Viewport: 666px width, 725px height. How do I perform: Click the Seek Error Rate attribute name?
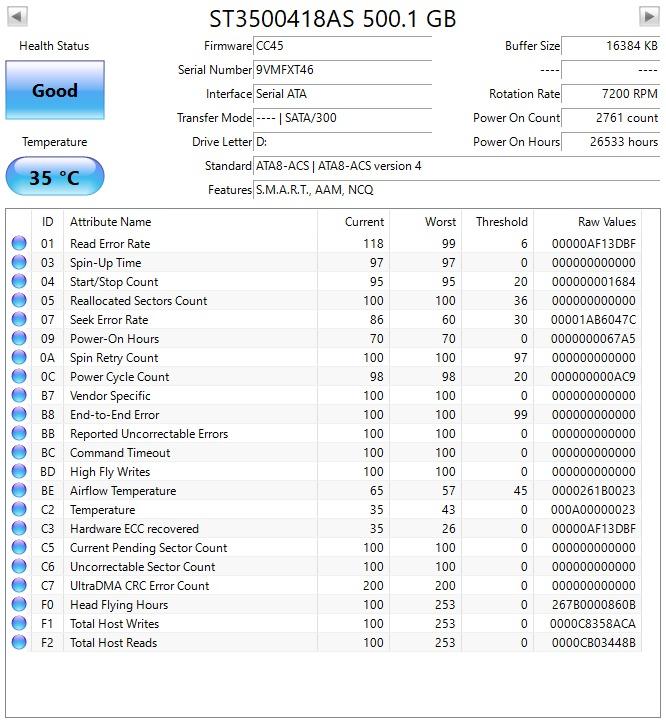click(109, 319)
